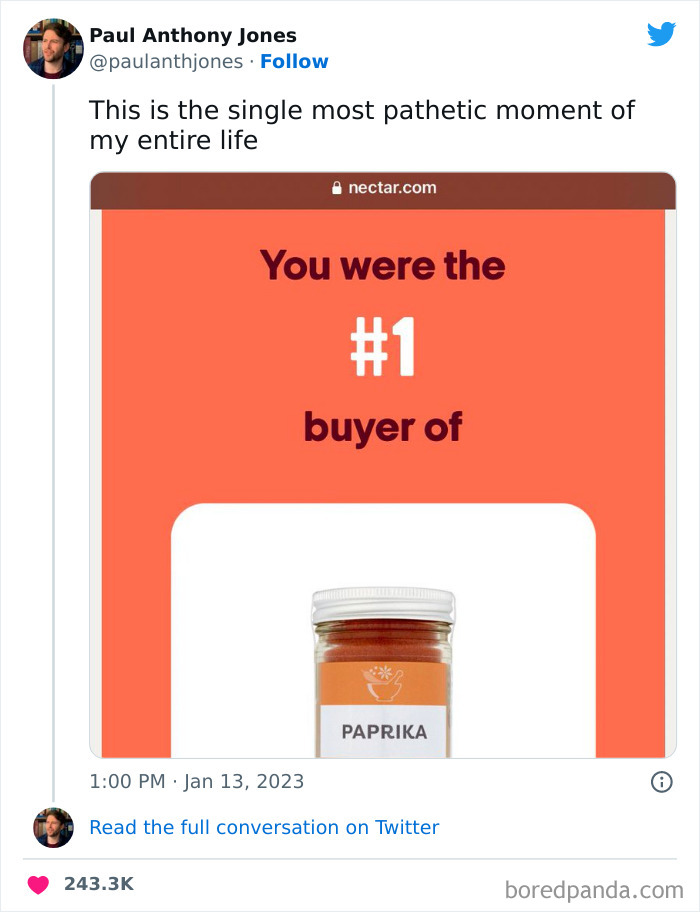
Task: Read the full conversation on Twitter
Action: point(264,827)
